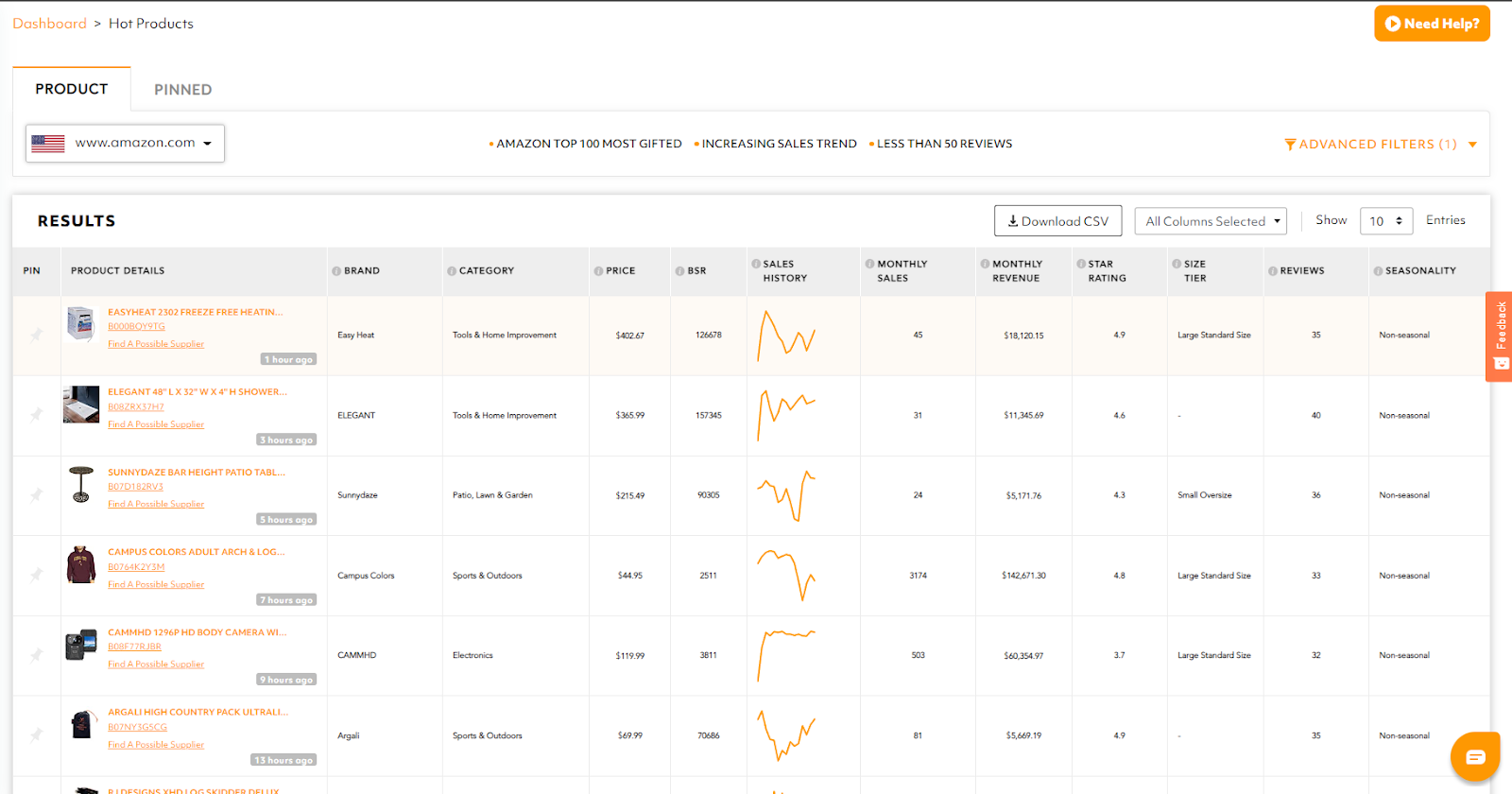1512x794 pixels.
Task: Show info for the Seasonality column
Action: (1378, 271)
